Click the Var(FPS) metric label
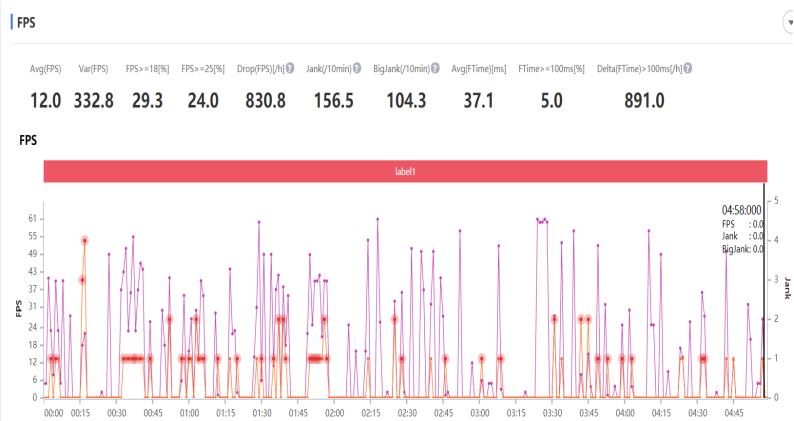The height and width of the screenshot is (421, 794). pos(93,69)
